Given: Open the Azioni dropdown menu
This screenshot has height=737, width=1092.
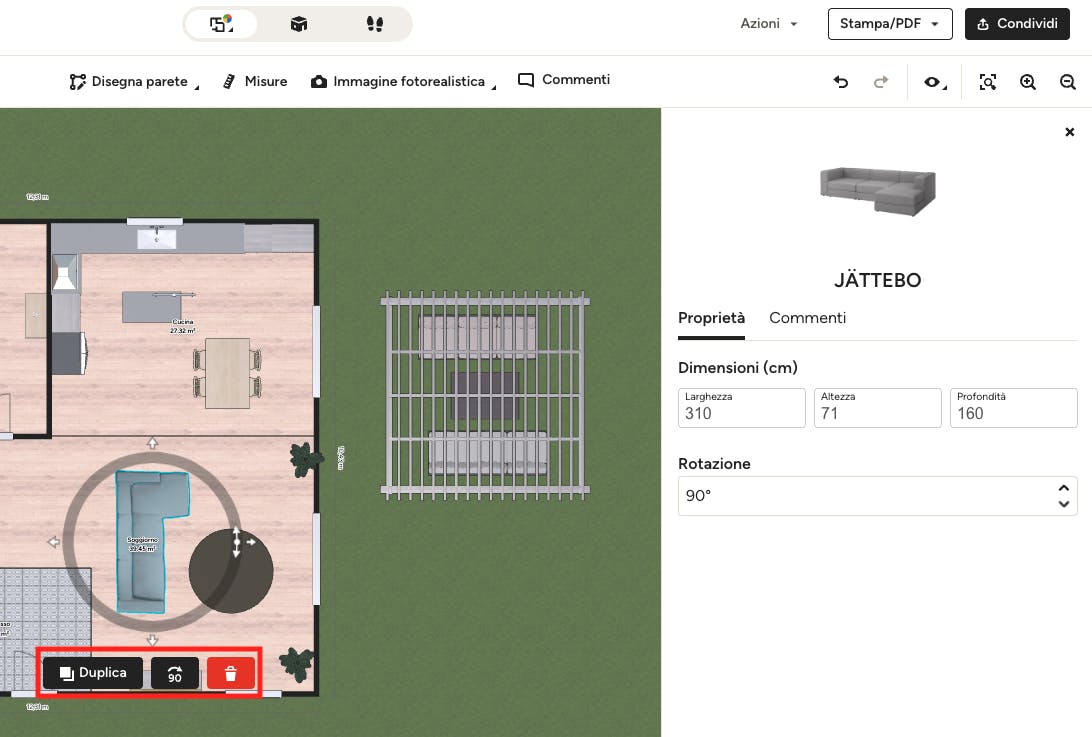Looking at the screenshot, I should pos(769,24).
